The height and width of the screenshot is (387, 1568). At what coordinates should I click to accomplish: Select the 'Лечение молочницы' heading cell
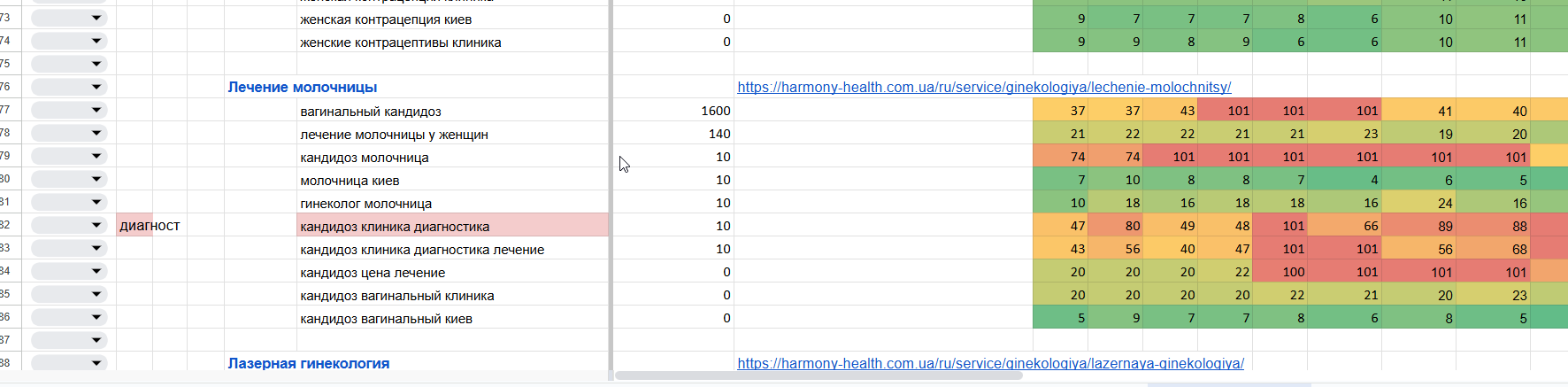coord(303,87)
